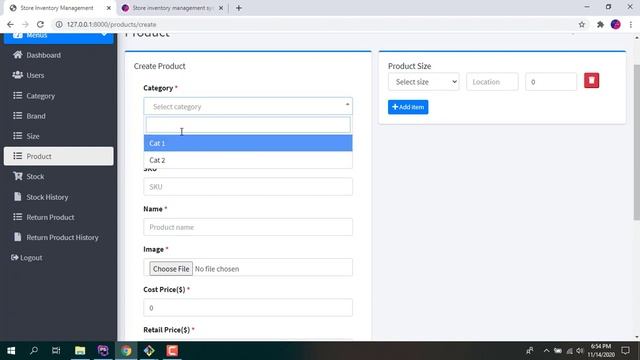Click the Category list icon
The width and height of the screenshot is (640, 360).
coord(17,96)
